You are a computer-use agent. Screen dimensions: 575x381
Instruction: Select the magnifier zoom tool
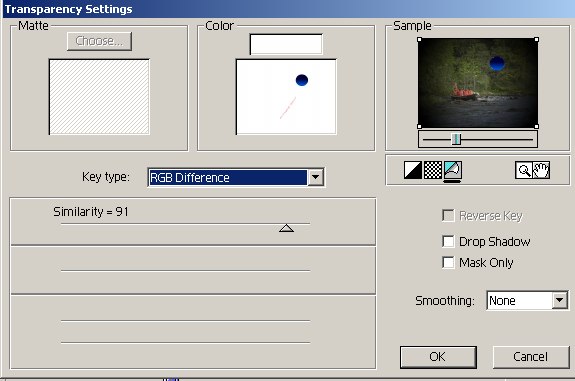(x=524, y=170)
